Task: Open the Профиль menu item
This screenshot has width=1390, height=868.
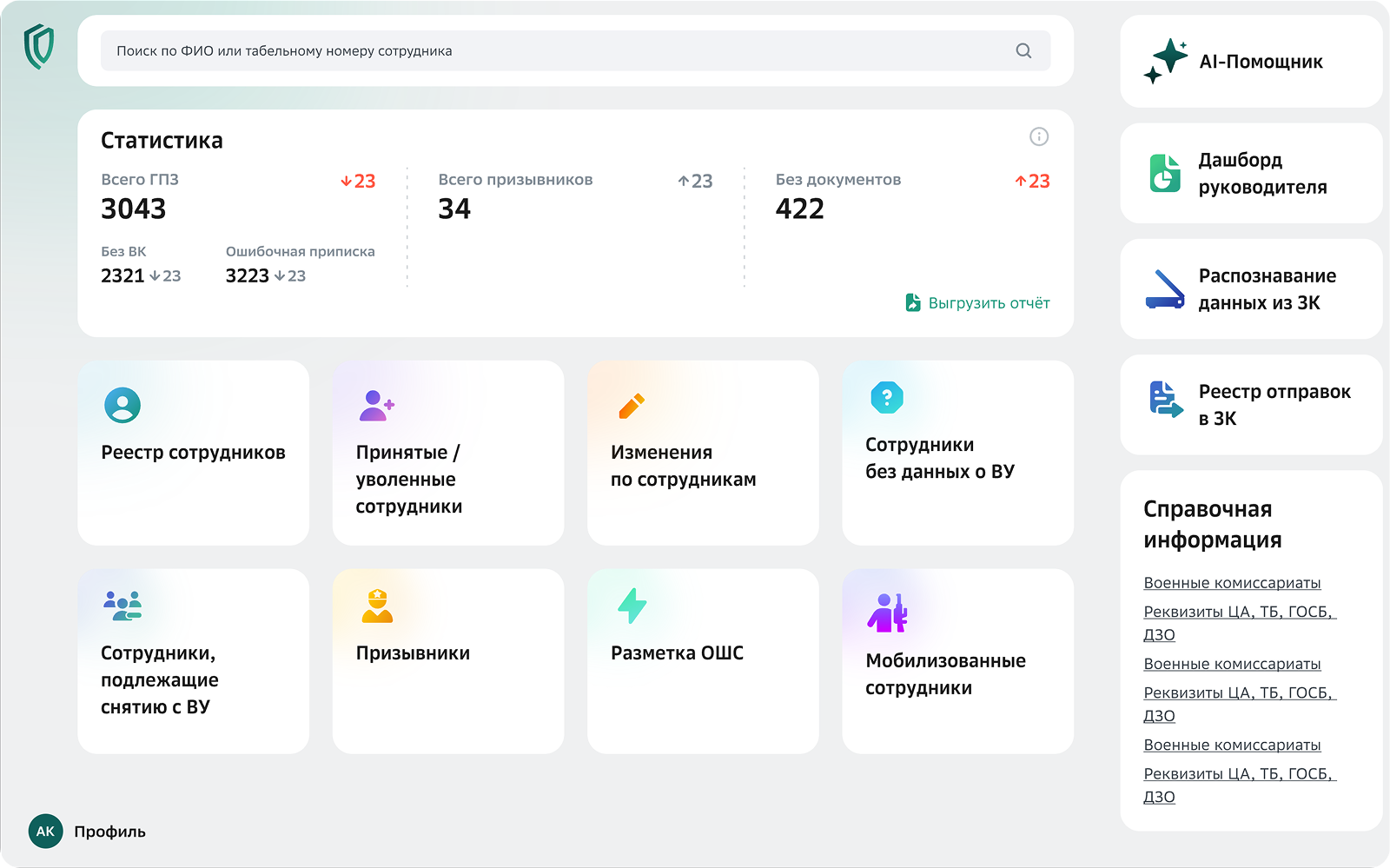Action: coord(109,832)
